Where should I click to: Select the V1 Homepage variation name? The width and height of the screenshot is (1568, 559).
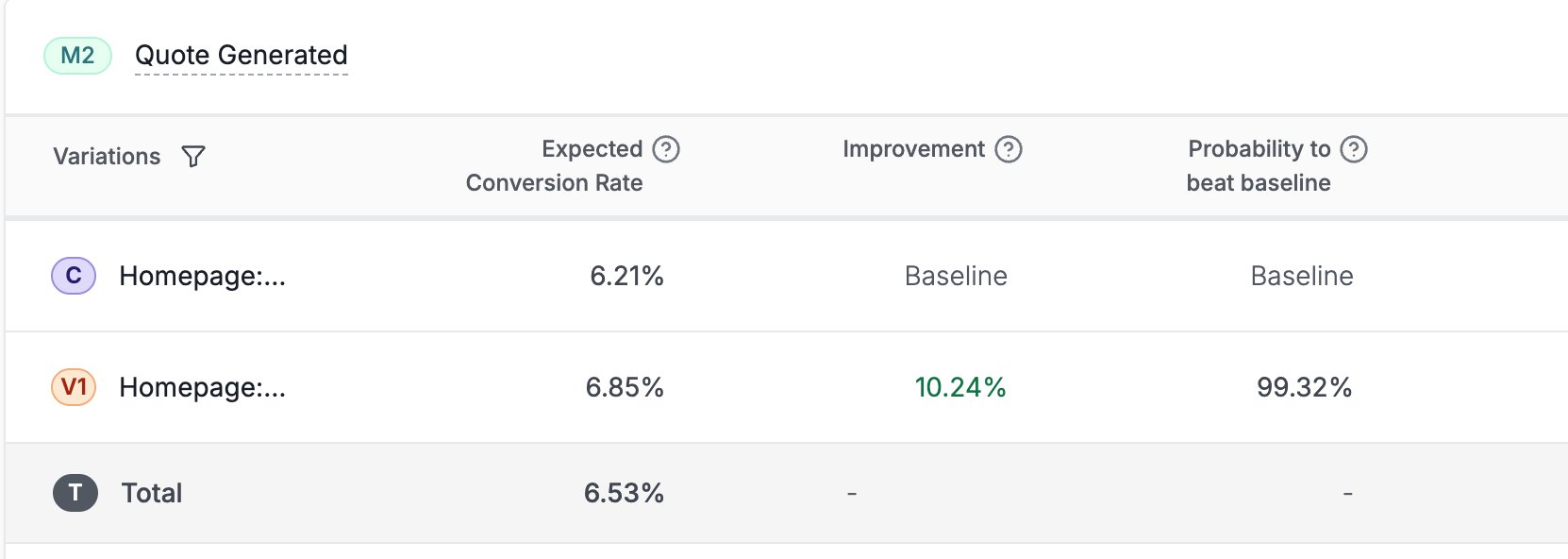pos(202,387)
